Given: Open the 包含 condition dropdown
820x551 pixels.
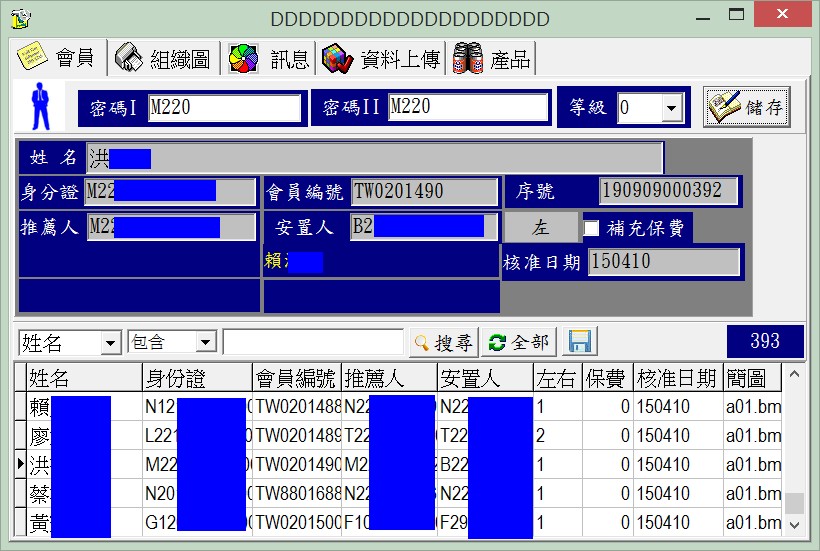Looking at the screenshot, I should 206,342.
